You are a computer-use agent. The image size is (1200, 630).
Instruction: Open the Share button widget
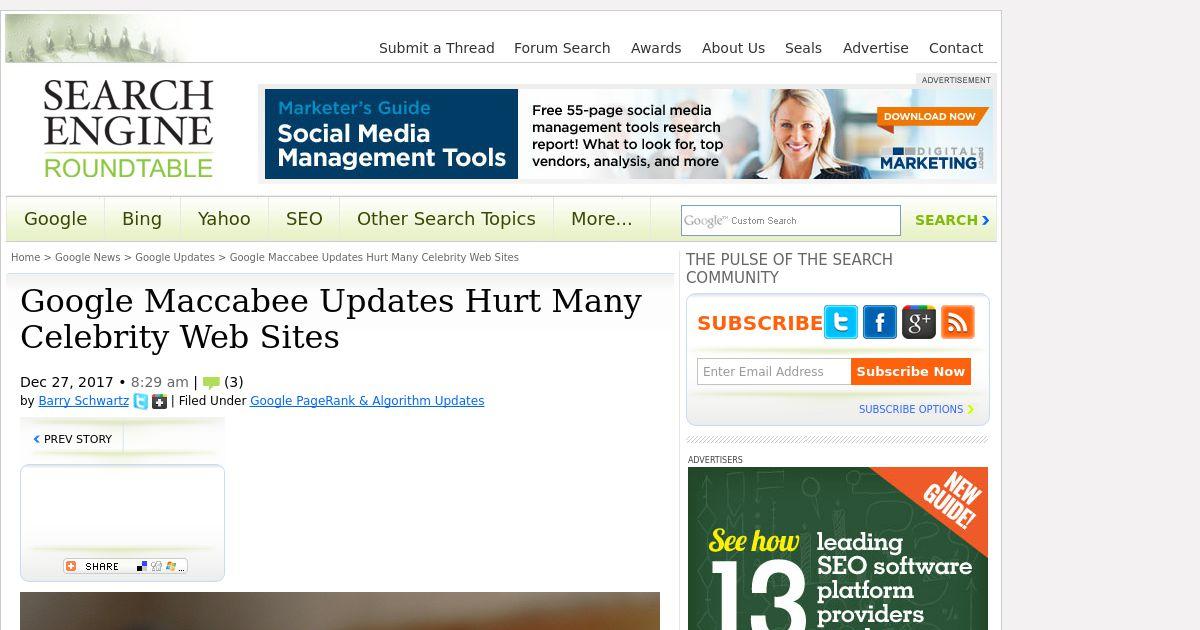pyautogui.click(x=125, y=566)
